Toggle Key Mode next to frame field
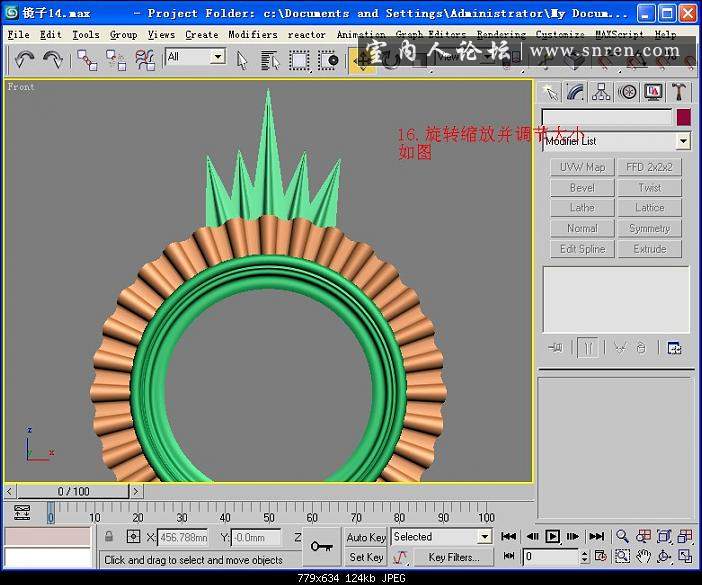Screen dimensions: 702x585 click(x=509, y=556)
